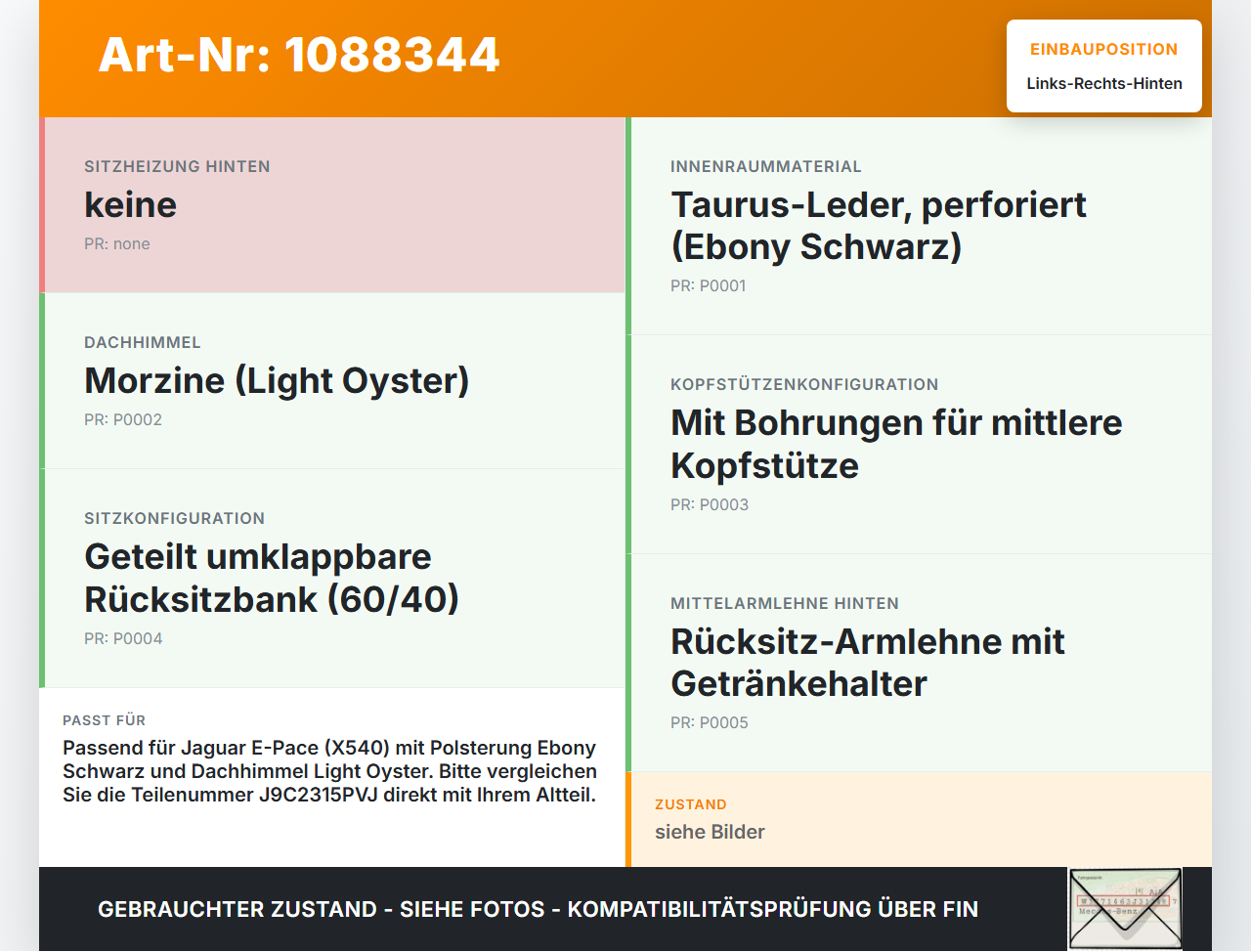Screen dimensions: 1251x952
Task: Click the envelope FIN image in footer
Action: click(x=1125, y=909)
